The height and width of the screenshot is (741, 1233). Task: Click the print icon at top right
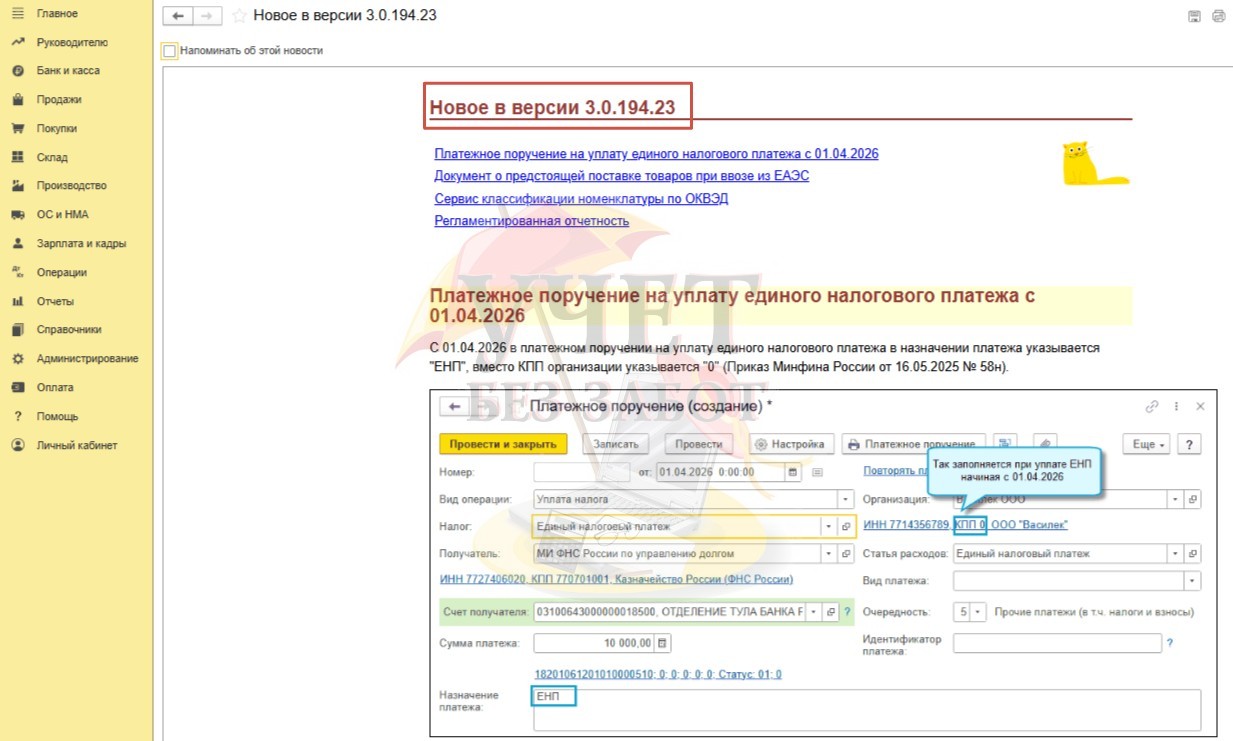tap(1218, 16)
